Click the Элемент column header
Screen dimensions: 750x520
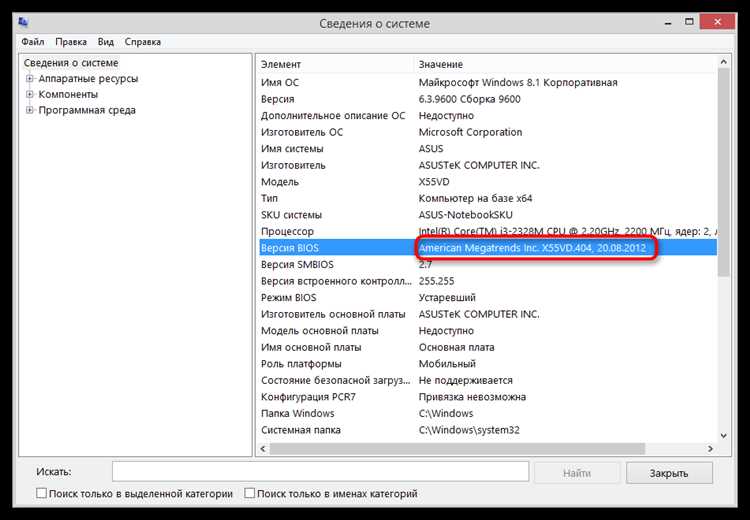(x=336, y=64)
